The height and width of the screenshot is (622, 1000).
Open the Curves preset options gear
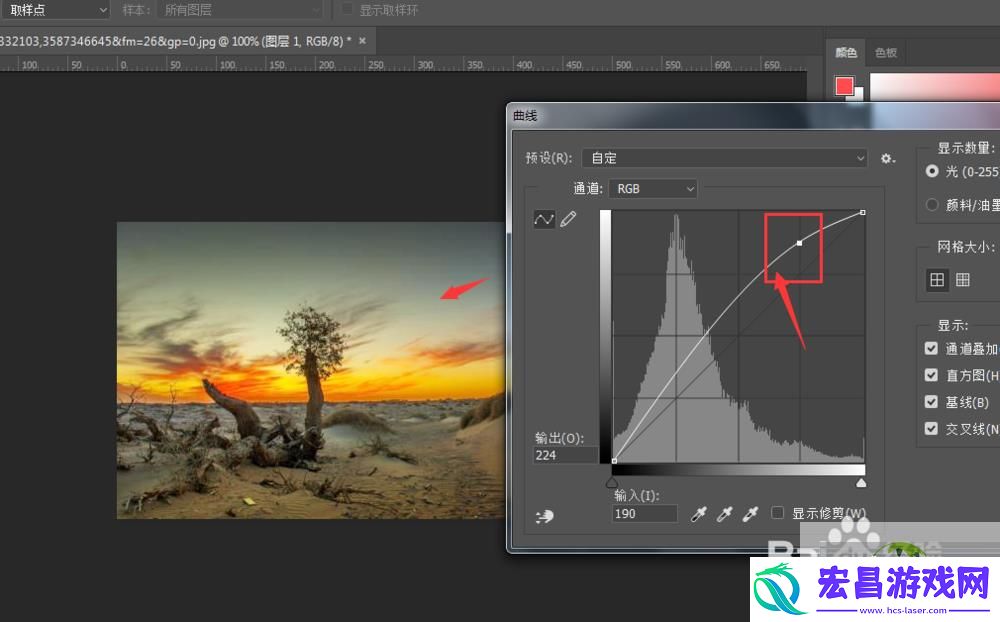[x=887, y=158]
